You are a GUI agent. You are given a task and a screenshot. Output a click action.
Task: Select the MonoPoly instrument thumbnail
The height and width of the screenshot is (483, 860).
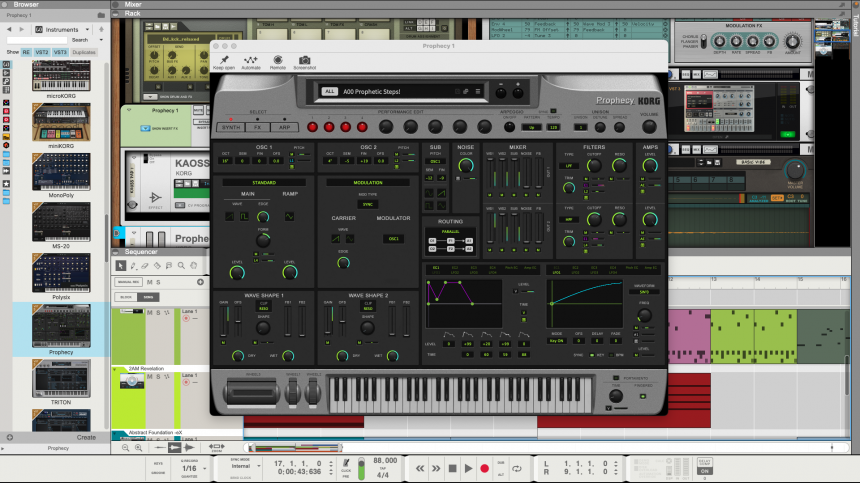coord(61,172)
